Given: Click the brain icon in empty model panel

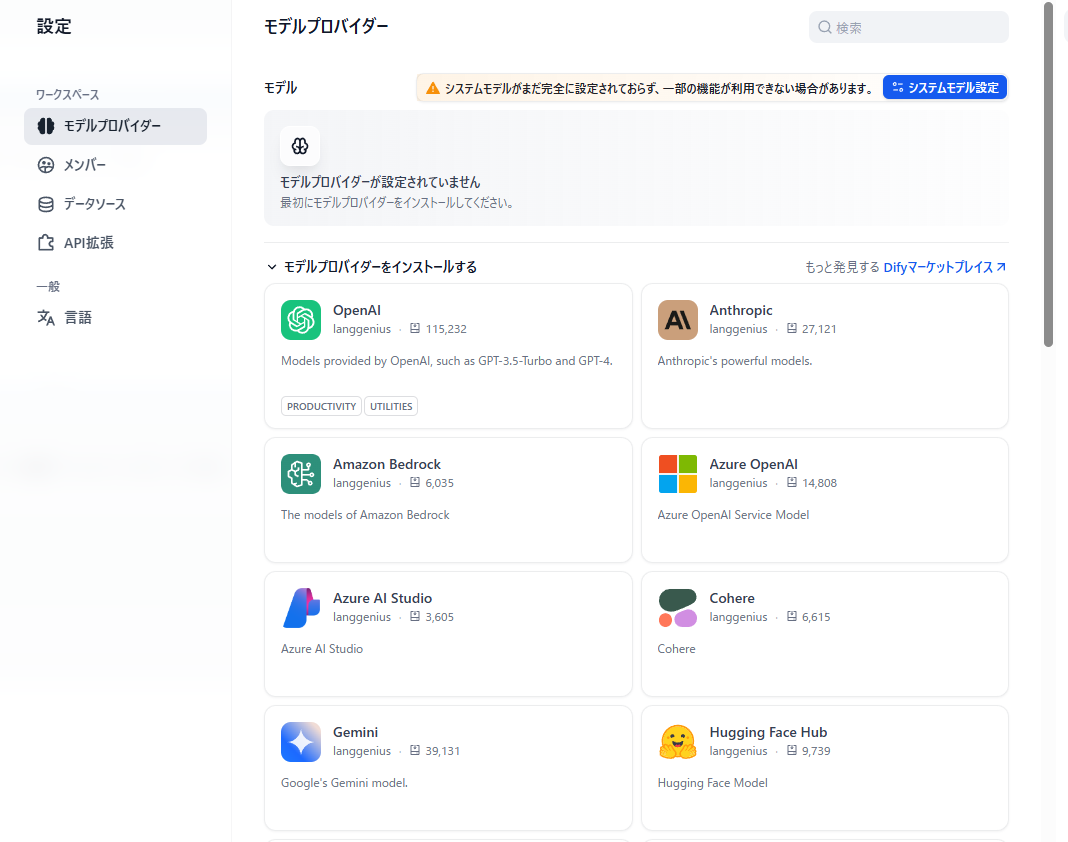Looking at the screenshot, I should click(x=300, y=146).
